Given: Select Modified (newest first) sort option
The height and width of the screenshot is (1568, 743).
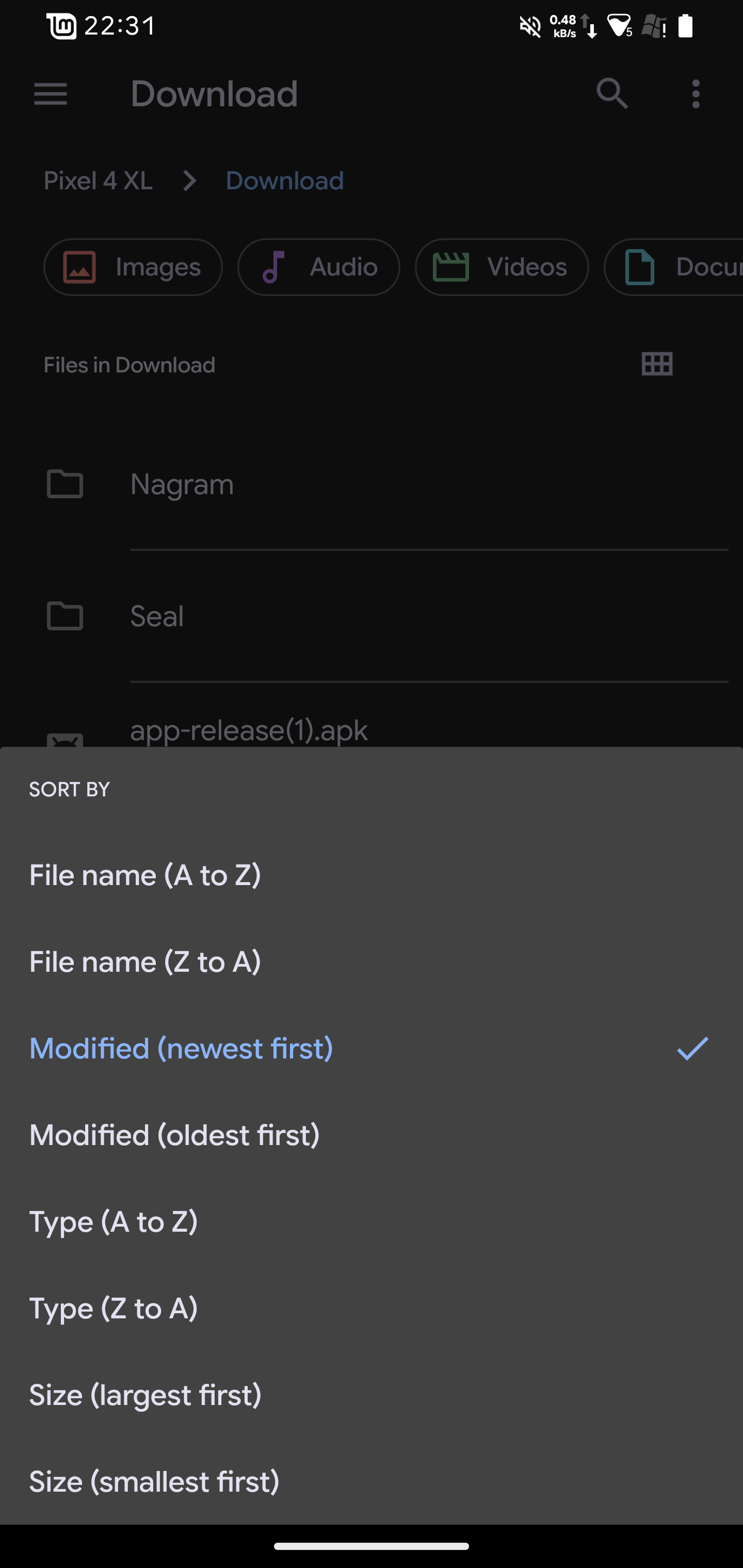Looking at the screenshot, I should [182, 1048].
